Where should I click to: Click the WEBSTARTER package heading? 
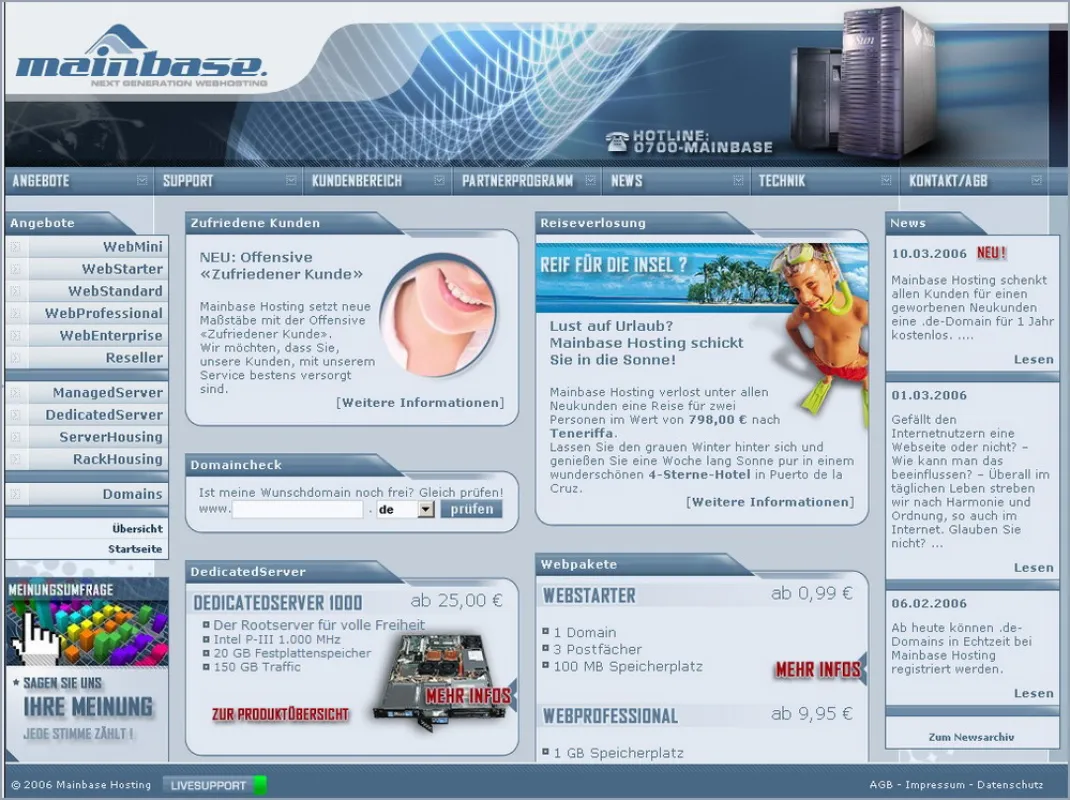tap(589, 596)
